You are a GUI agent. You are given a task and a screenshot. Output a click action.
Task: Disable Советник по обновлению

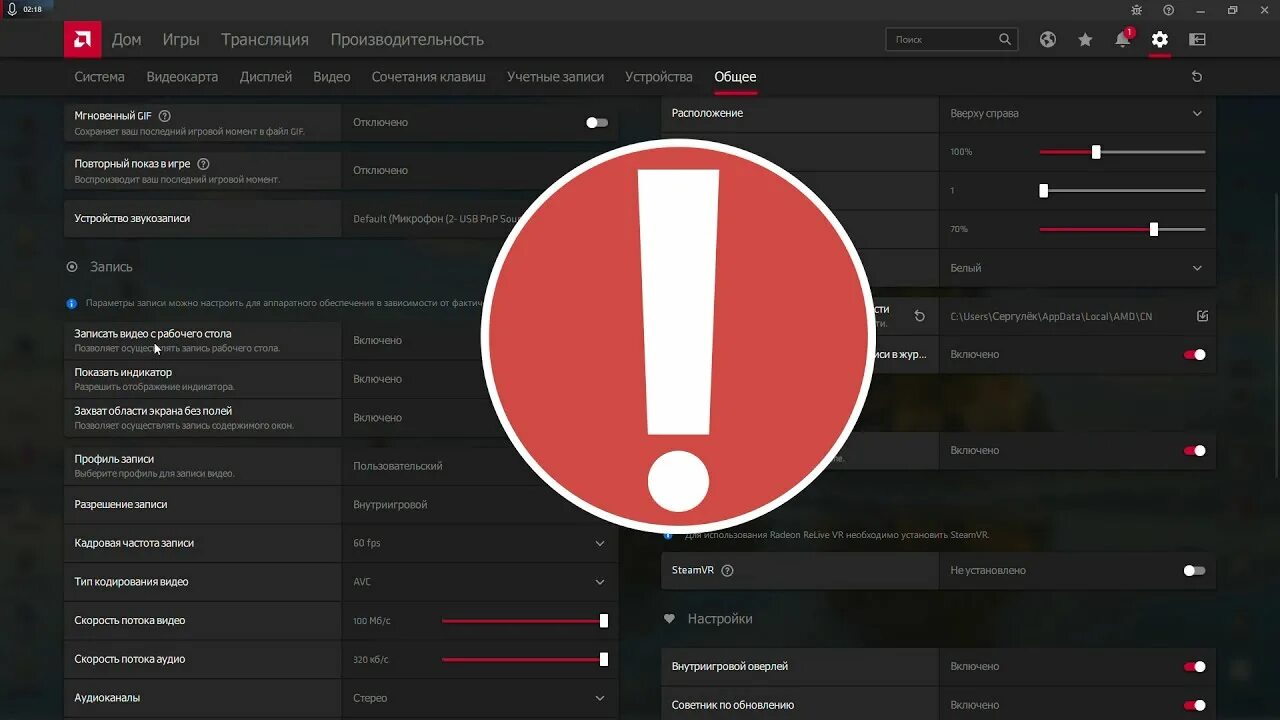1194,704
